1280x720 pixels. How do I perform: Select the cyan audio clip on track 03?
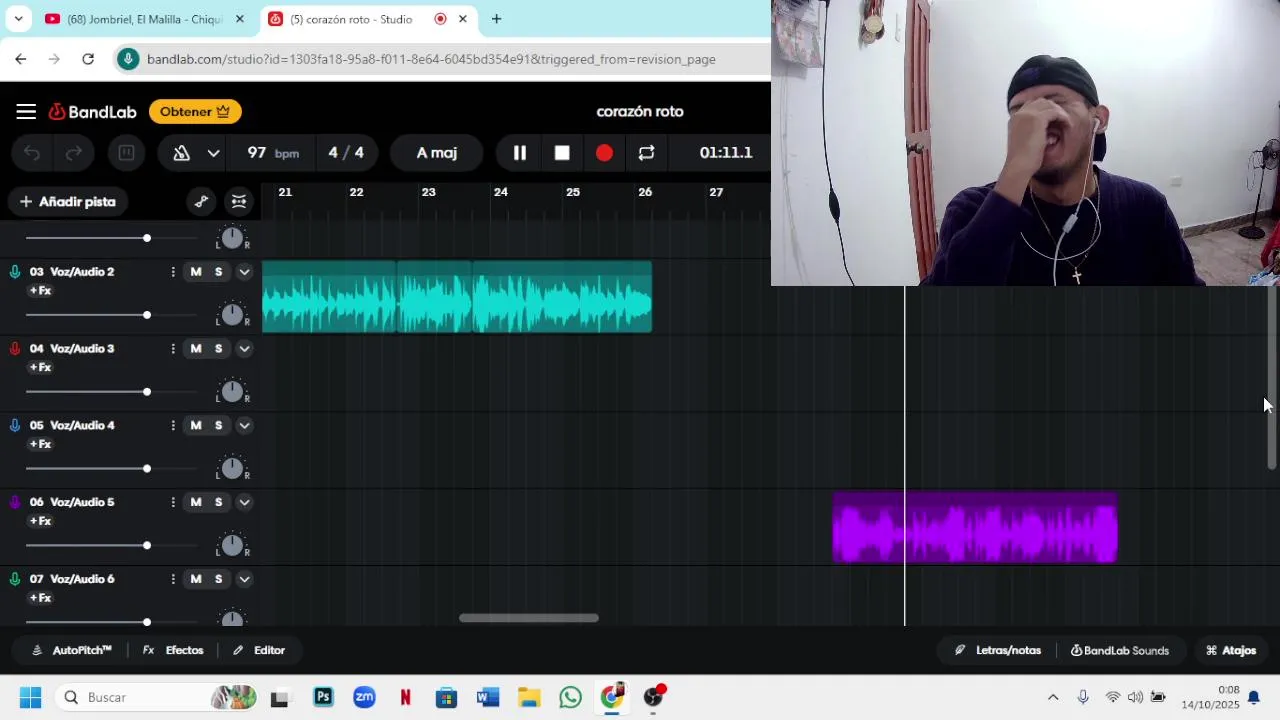(x=457, y=297)
